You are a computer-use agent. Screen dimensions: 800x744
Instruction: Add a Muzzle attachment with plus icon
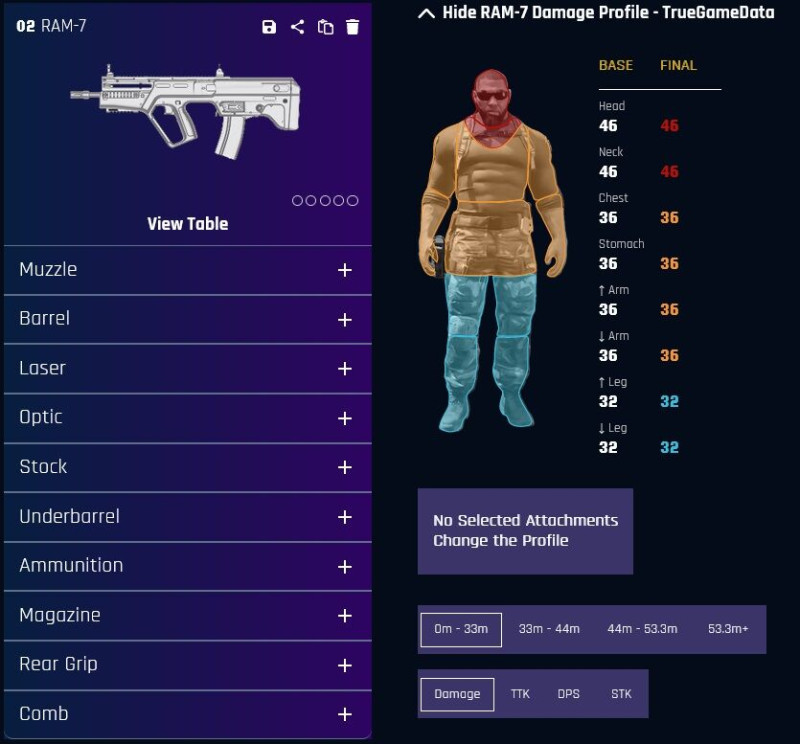pyautogui.click(x=345, y=270)
